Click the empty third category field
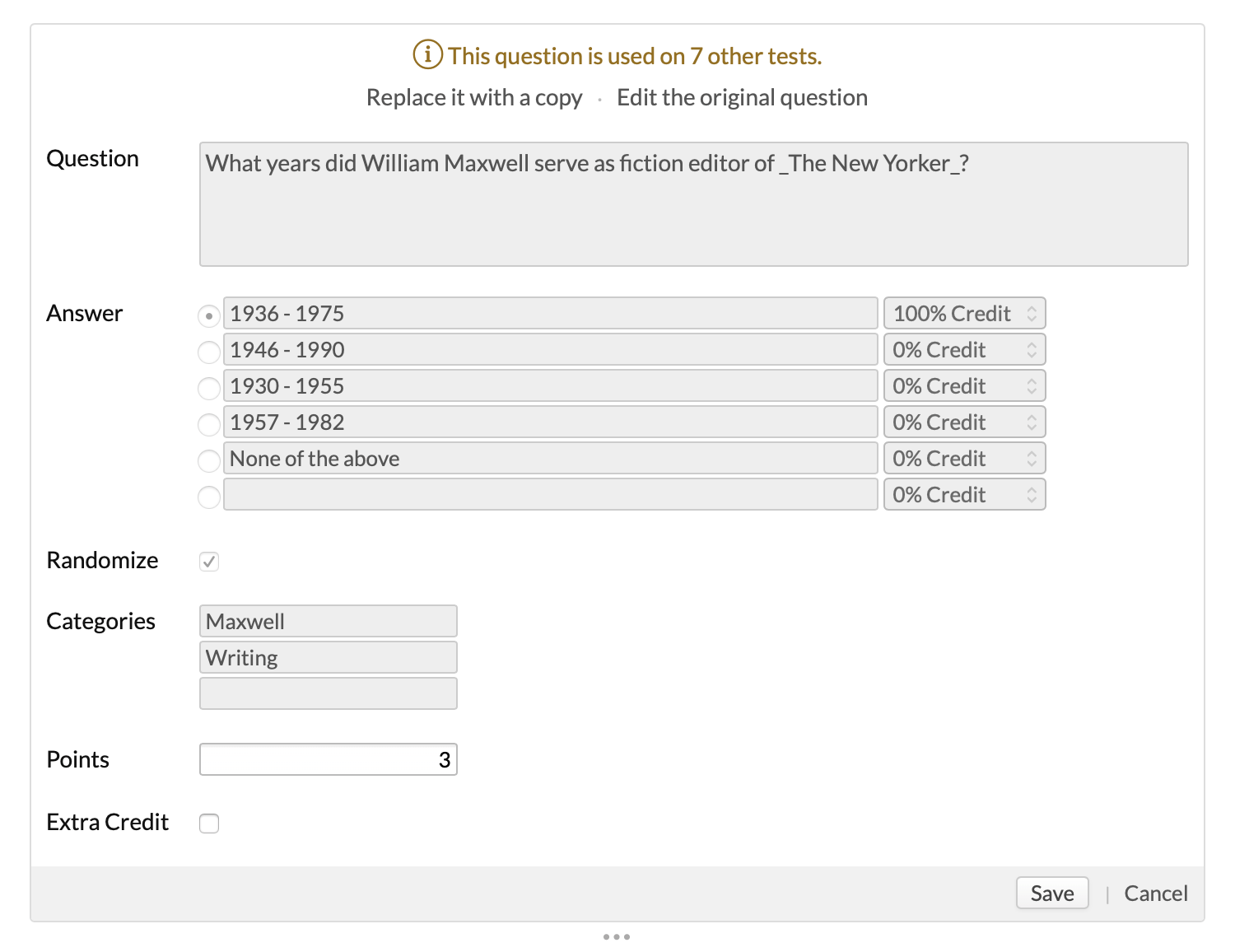 tap(328, 693)
